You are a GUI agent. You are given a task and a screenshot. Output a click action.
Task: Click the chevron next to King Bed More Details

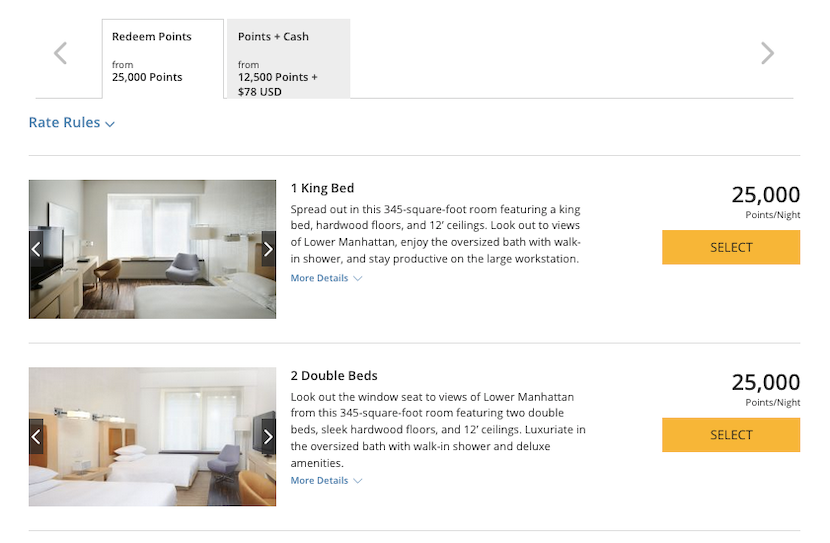coord(357,279)
